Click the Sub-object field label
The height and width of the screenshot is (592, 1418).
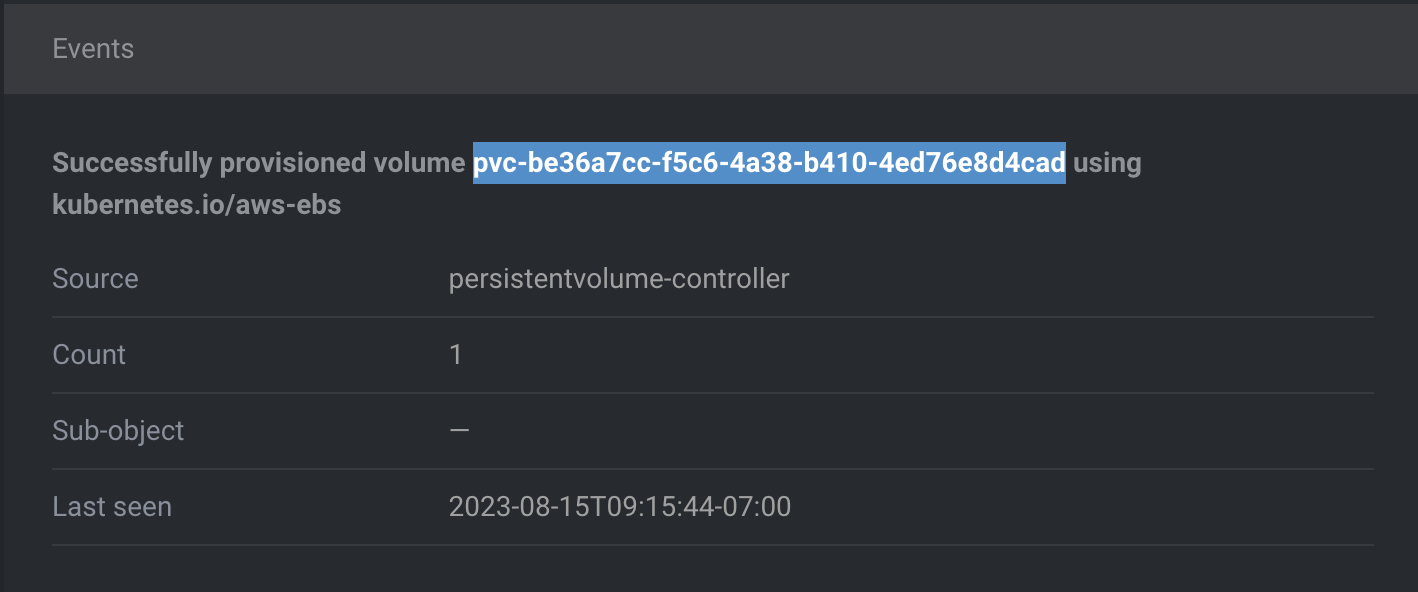pos(118,431)
